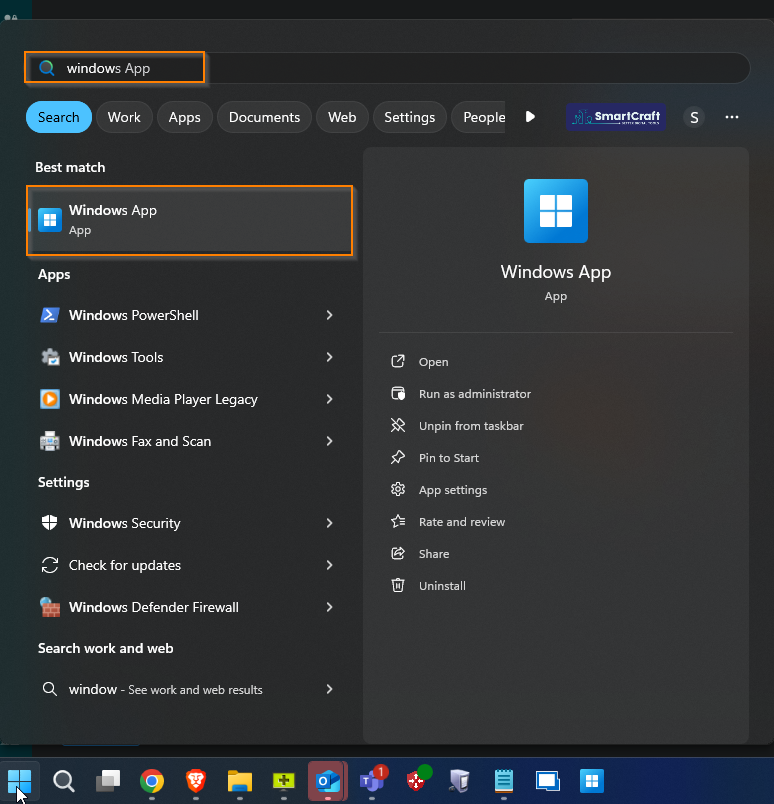Expand Windows Fax and Scan chevron

click(329, 441)
